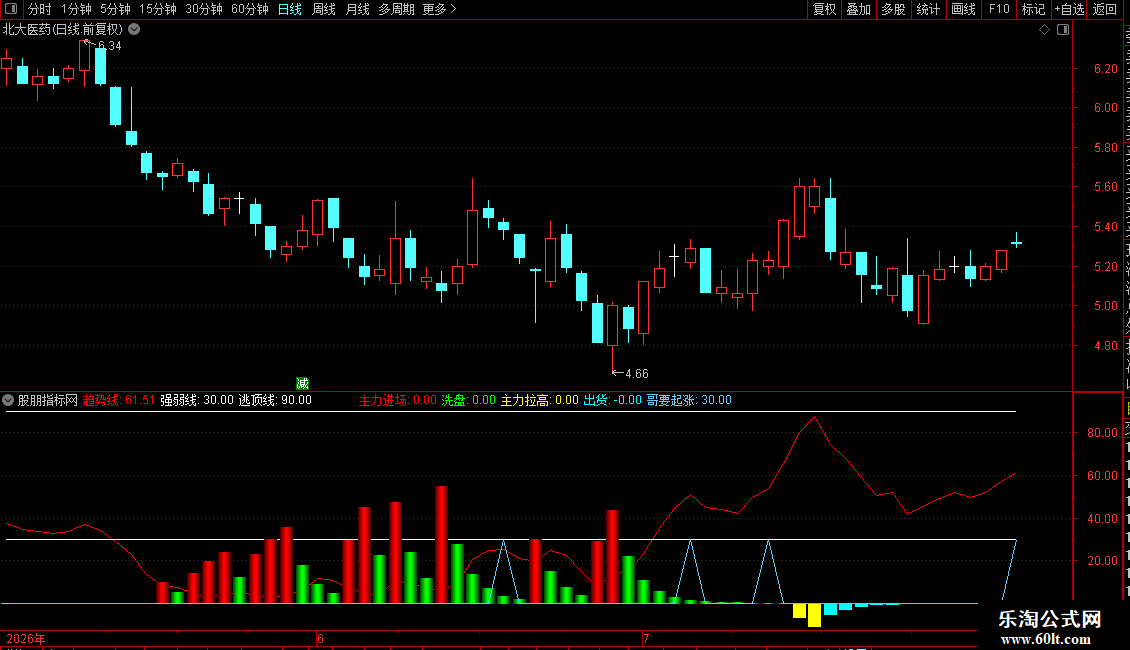
Task: Click the 6.34 high price annotation
Action: [109, 45]
